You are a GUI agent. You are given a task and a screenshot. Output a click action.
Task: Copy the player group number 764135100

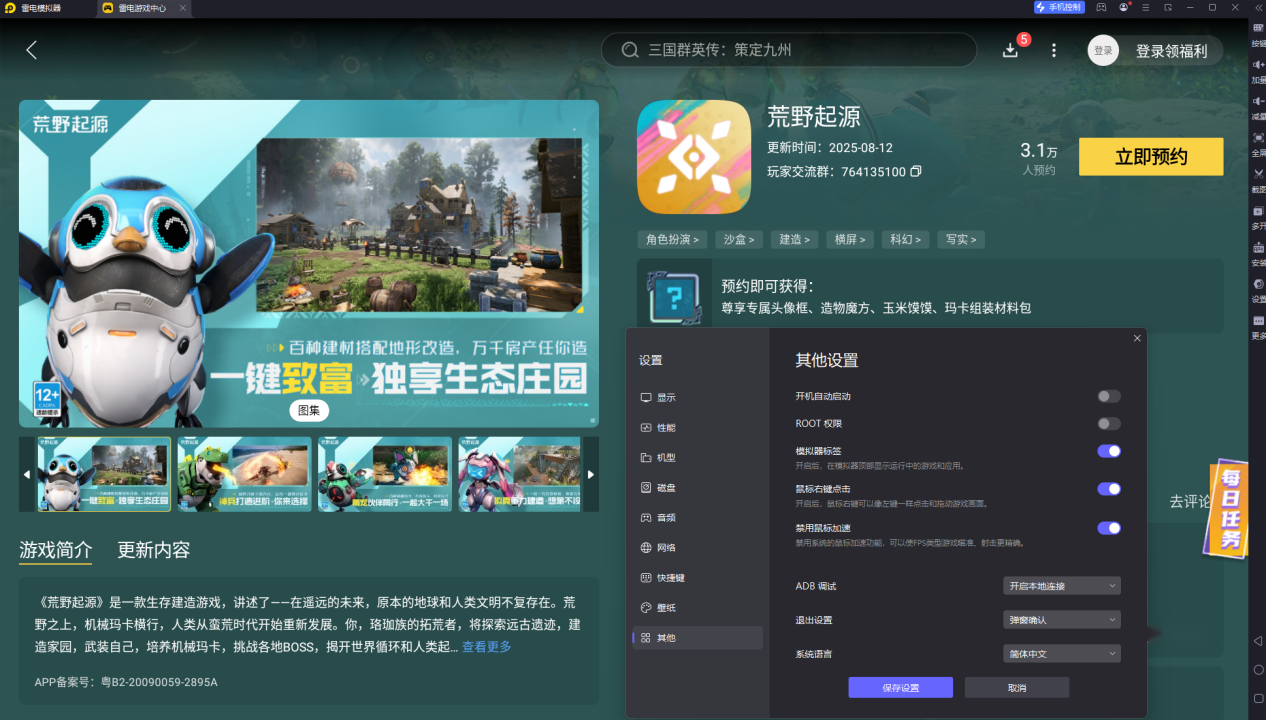pos(915,172)
